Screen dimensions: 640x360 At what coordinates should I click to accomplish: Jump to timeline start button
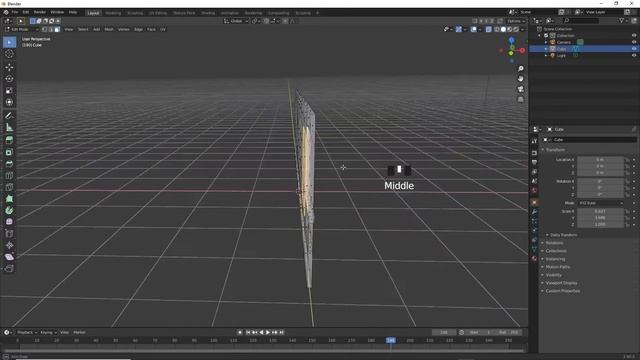click(x=247, y=332)
